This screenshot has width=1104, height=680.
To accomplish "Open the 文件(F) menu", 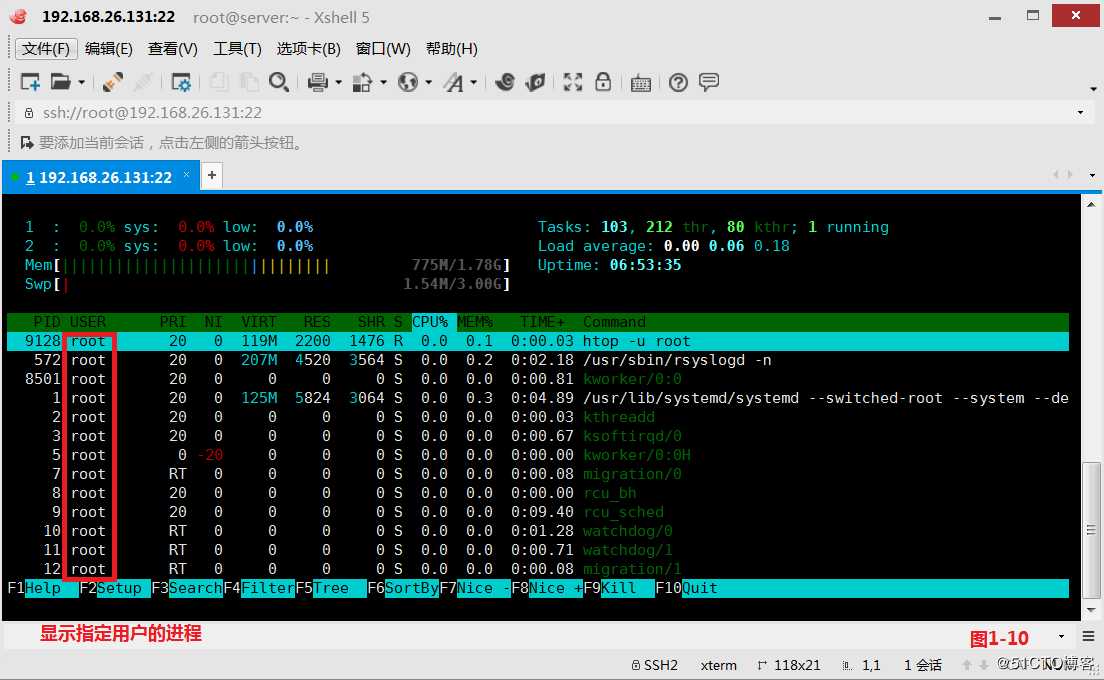I will tap(46, 49).
